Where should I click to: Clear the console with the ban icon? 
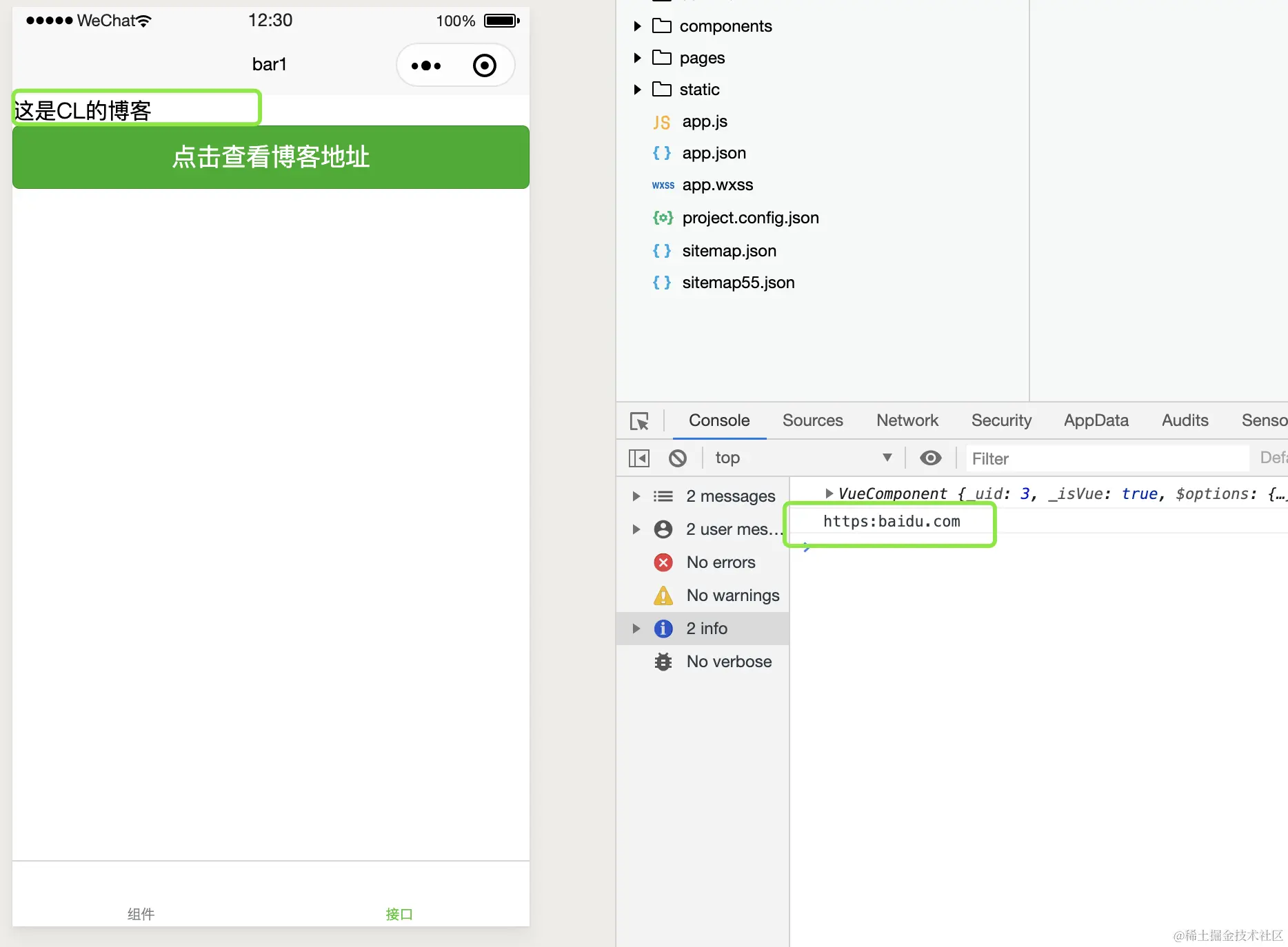pyautogui.click(x=678, y=458)
